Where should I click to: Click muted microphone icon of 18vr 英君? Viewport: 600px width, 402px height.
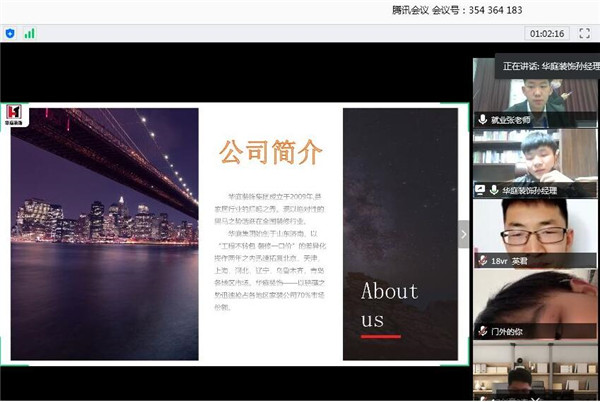pyautogui.click(x=482, y=260)
